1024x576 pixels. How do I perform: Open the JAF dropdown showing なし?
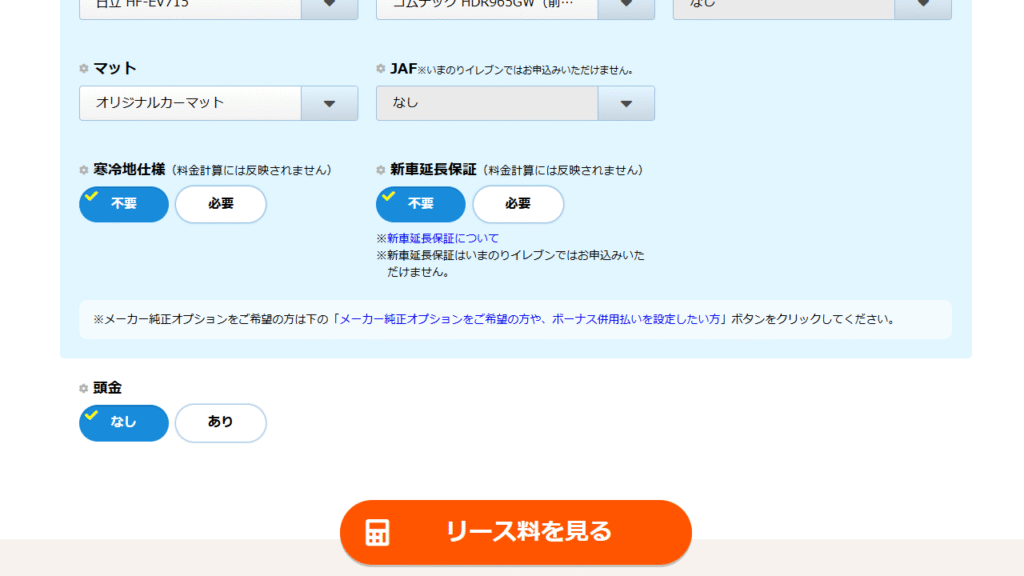[x=515, y=103]
